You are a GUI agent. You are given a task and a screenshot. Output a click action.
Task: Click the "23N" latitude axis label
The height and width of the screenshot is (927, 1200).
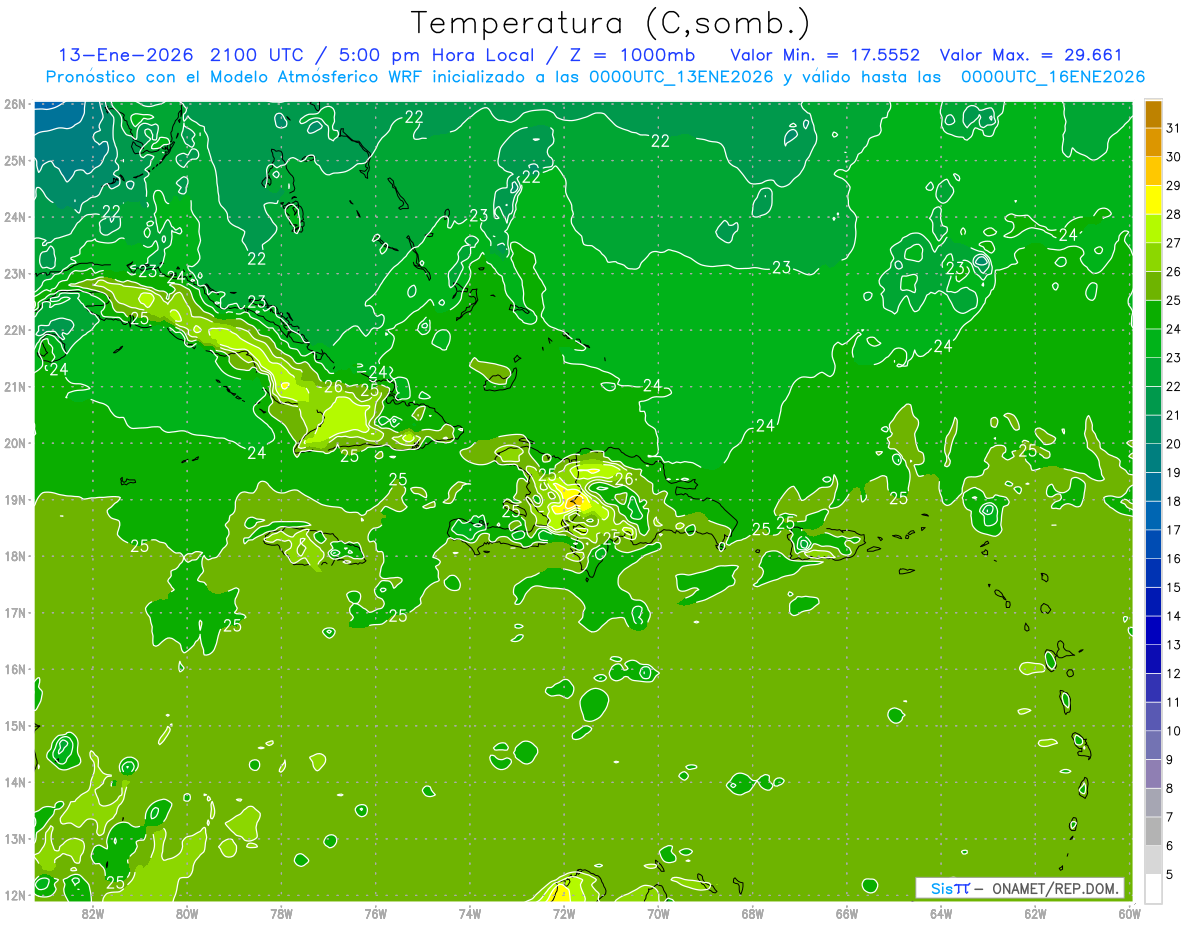click(15, 273)
